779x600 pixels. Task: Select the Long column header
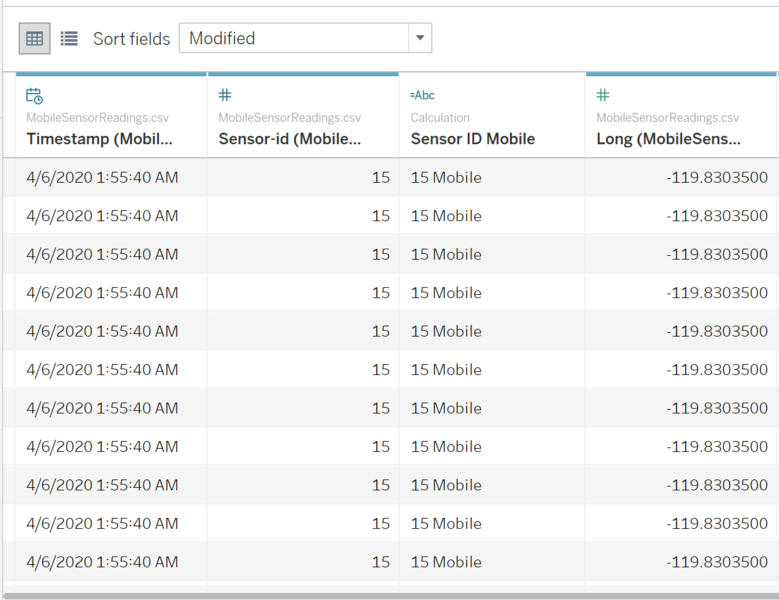669,139
